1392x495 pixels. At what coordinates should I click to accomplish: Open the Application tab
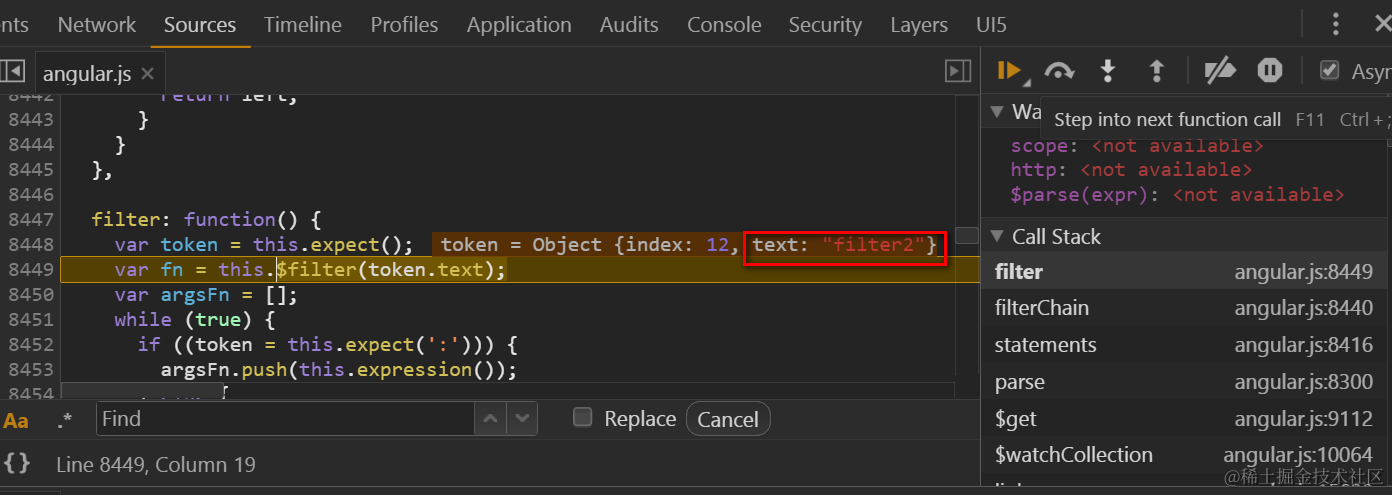[x=519, y=24]
